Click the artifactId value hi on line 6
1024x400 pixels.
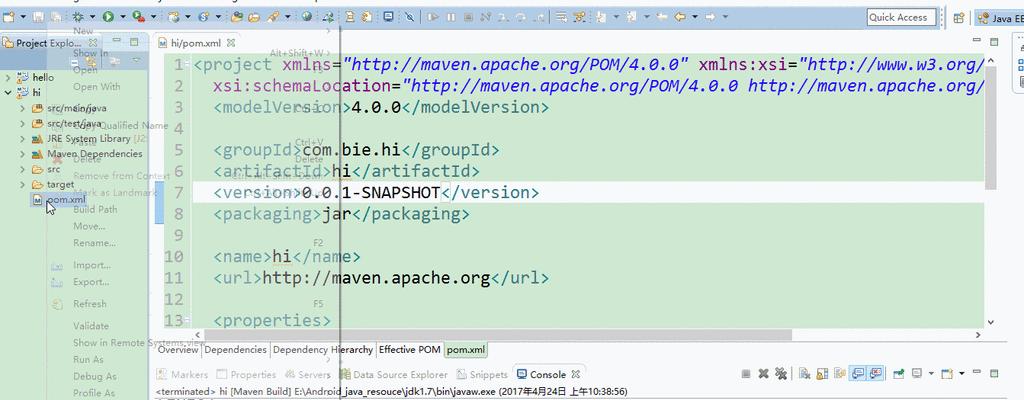pos(342,172)
